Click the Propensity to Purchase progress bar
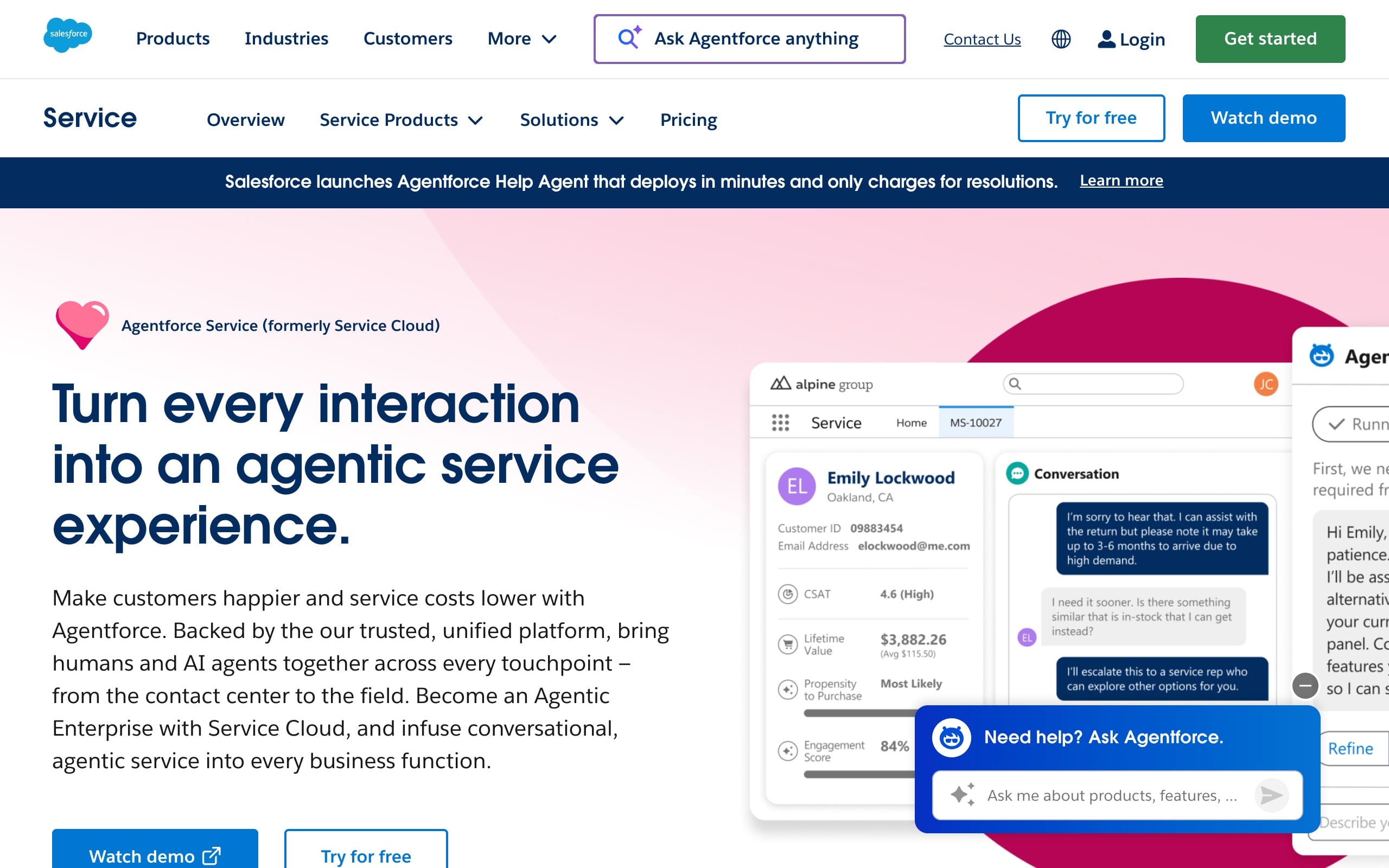This screenshot has height=868, width=1389. coord(859,712)
